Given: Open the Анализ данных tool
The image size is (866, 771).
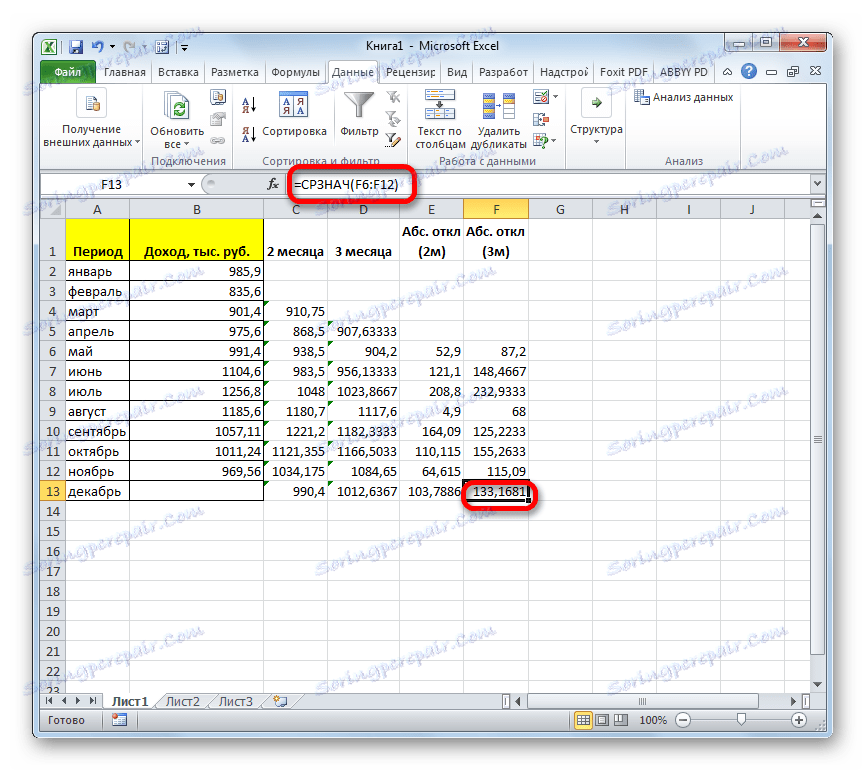Looking at the screenshot, I should [685, 96].
